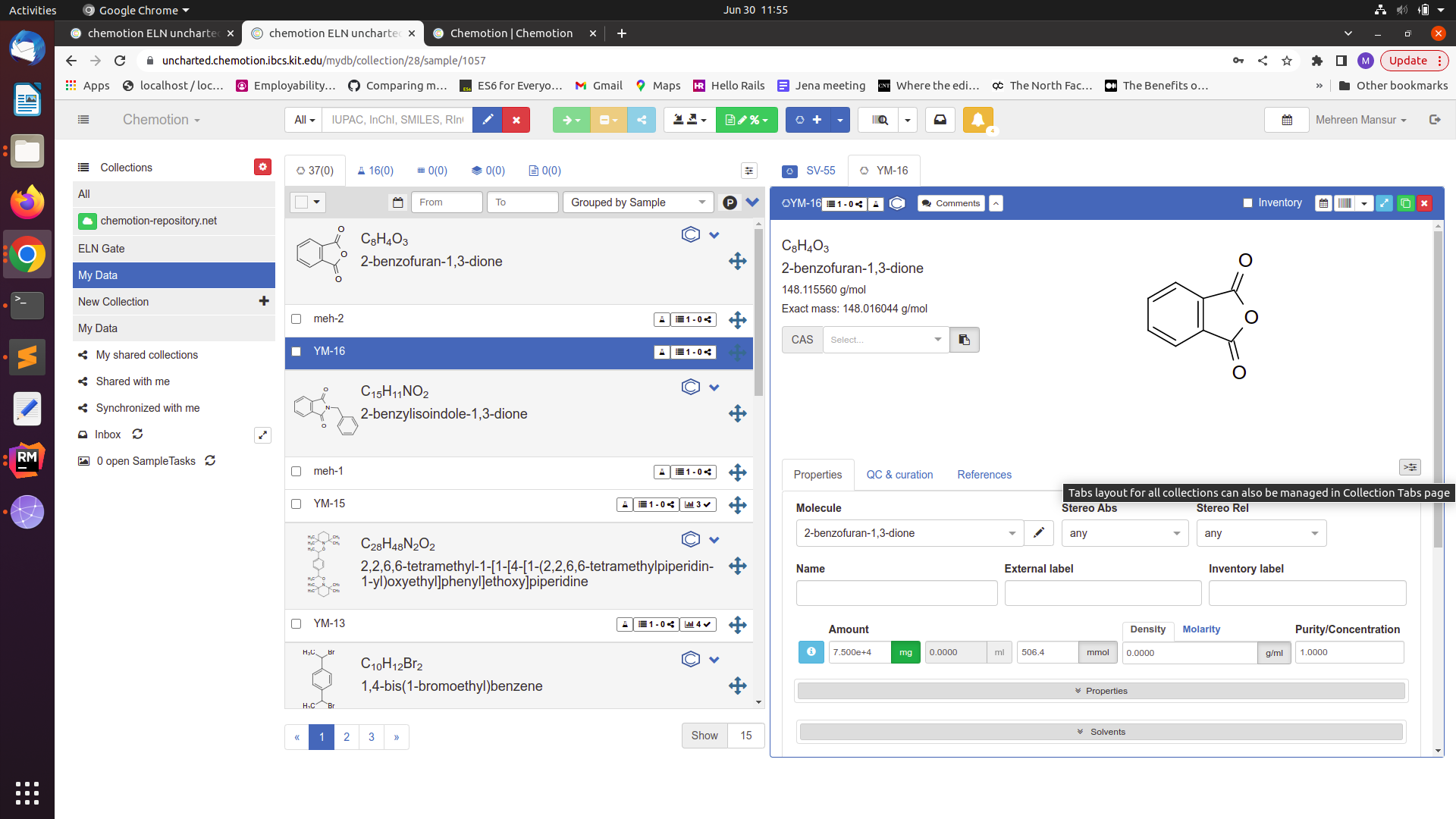This screenshot has width=1456, height=819.
Task: Click the notification bell icon
Action: pyautogui.click(x=977, y=120)
